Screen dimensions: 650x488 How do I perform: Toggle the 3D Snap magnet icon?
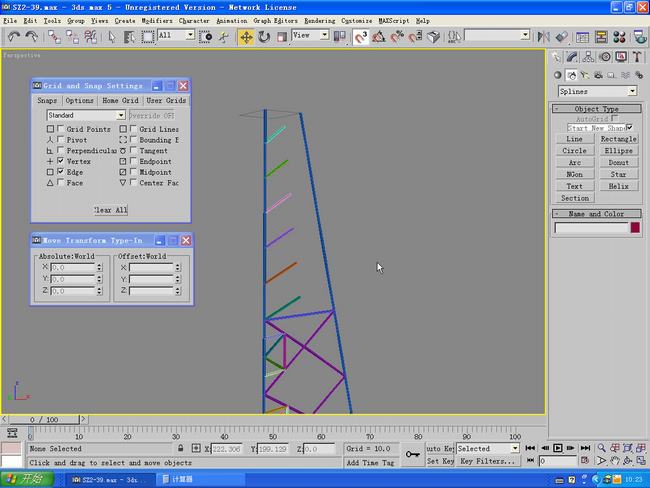point(361,37)
